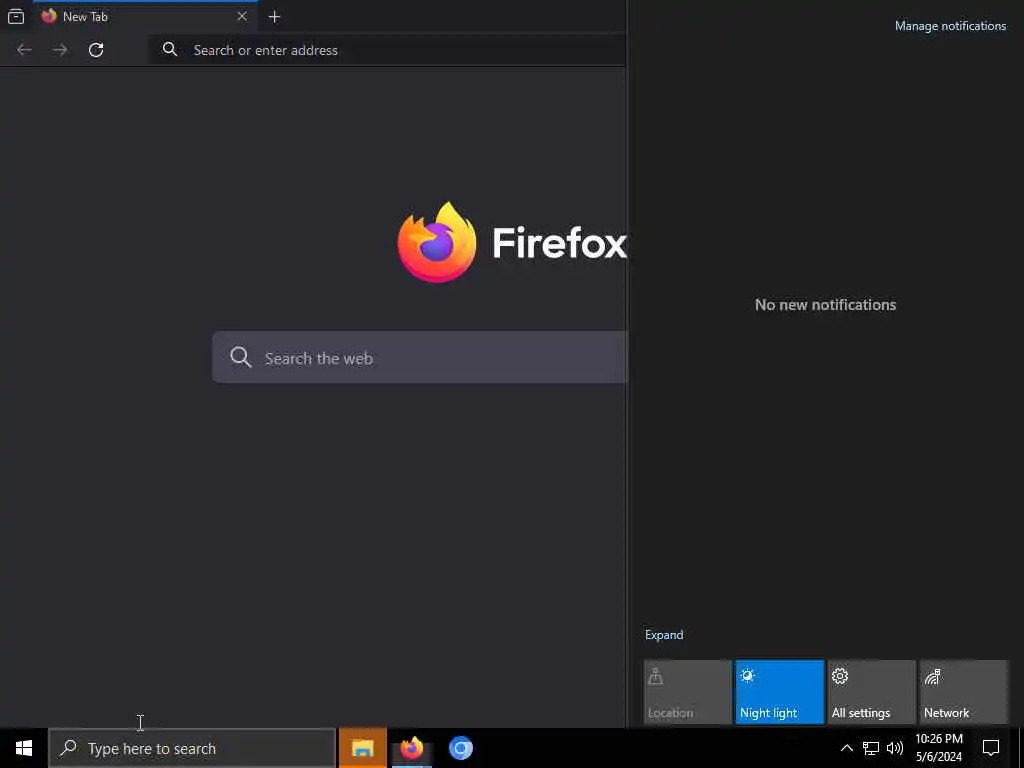This screenshot has width=1024, height=768.
Task: Open the blue circle browser taskbar icon
Action: pyautogui.click(x=460, y=748)
